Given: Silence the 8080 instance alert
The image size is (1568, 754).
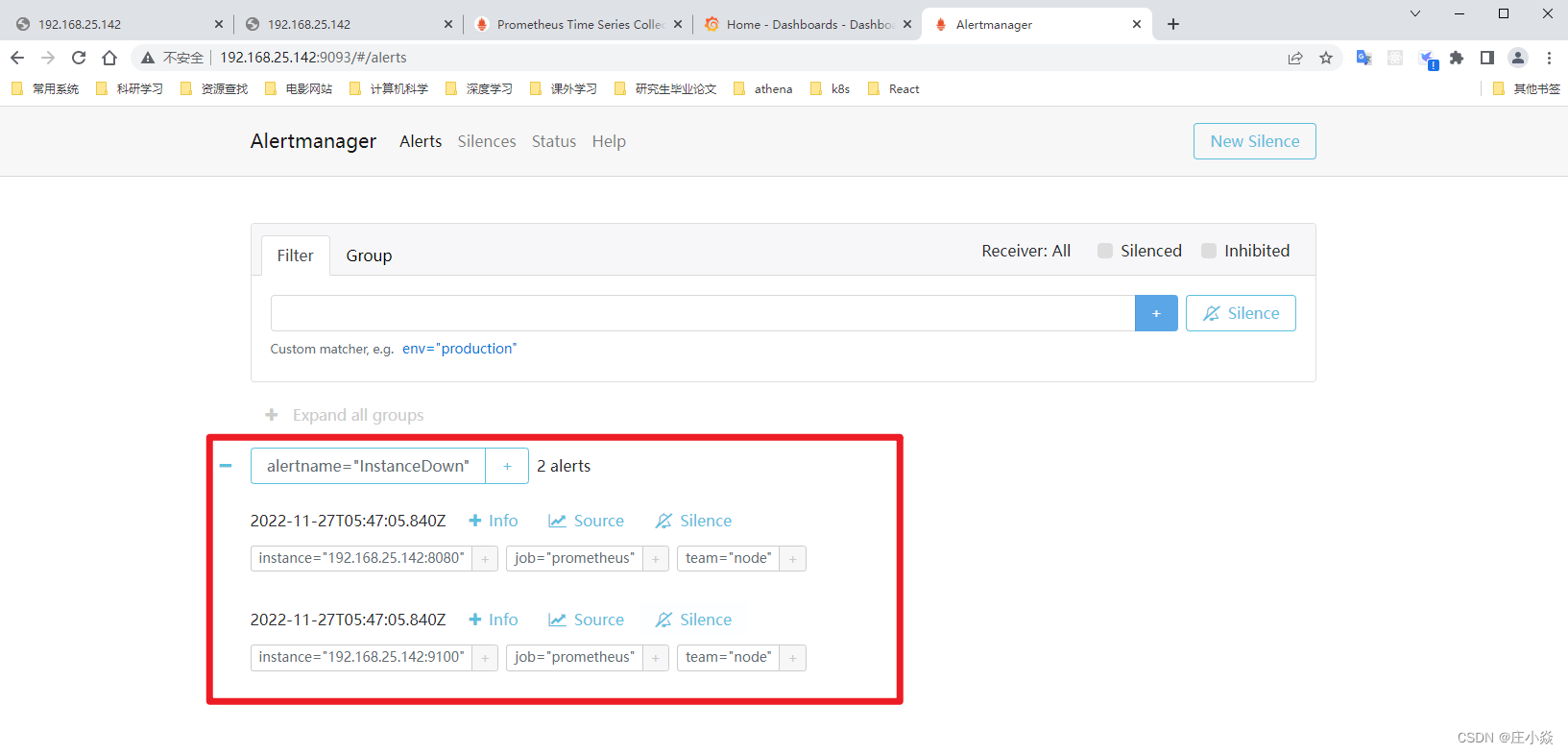Looking at the screenshot, I should coord(693,521).
